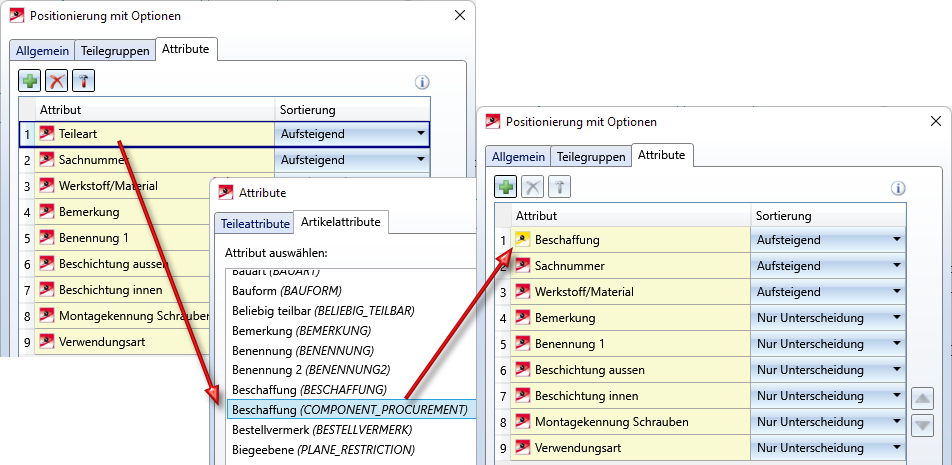Select Beschaffung (COMPONENT_PROCUREMENT) list entry

tap(348, 409)
